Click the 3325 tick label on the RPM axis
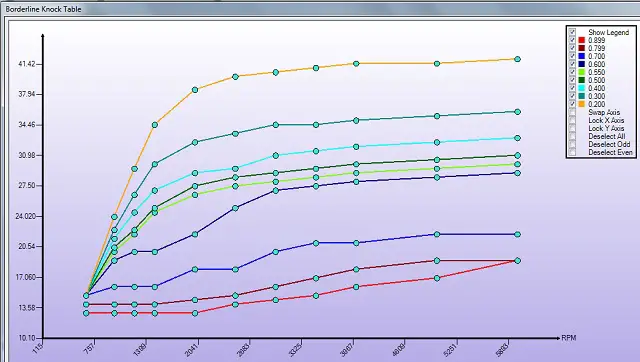 pyautogui.click(x=295, y=350)
